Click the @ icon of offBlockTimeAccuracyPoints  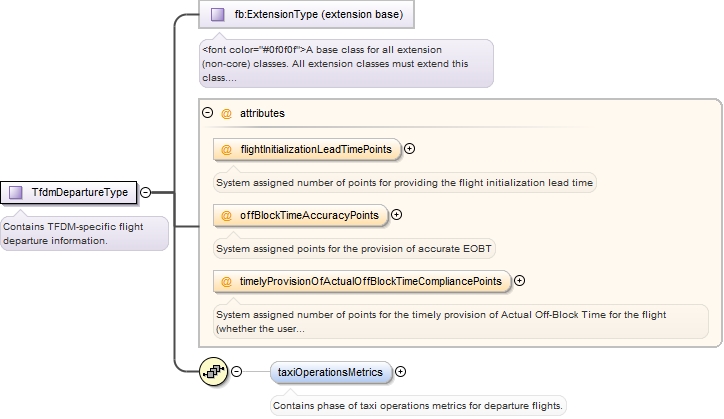[226, 215]
